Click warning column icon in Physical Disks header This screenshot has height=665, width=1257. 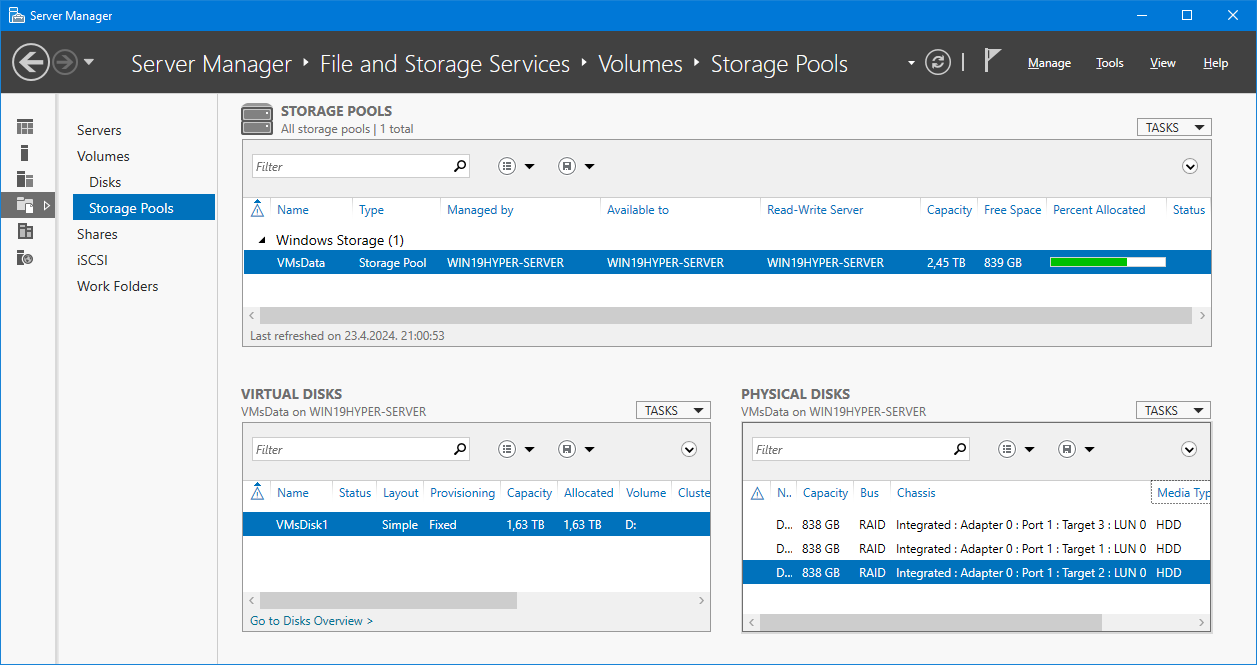757,492
